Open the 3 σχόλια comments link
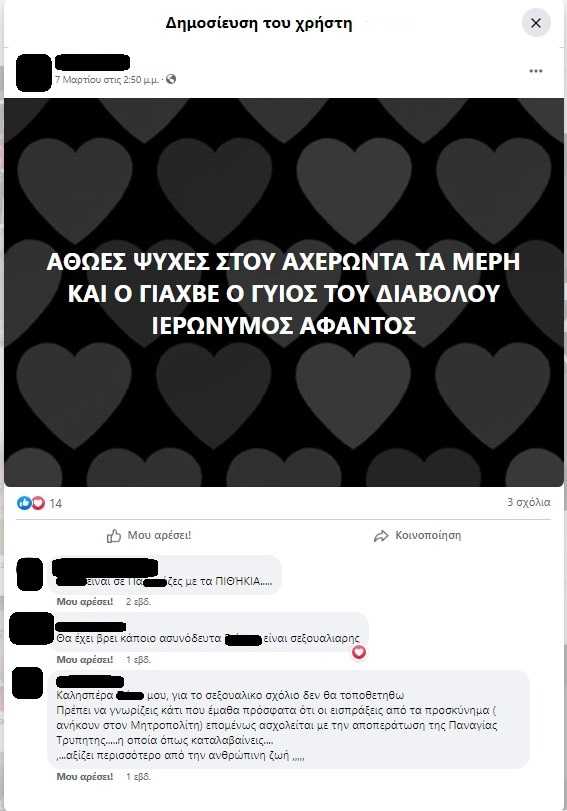This screenshot has width=567, height=811. pos(529,502)
